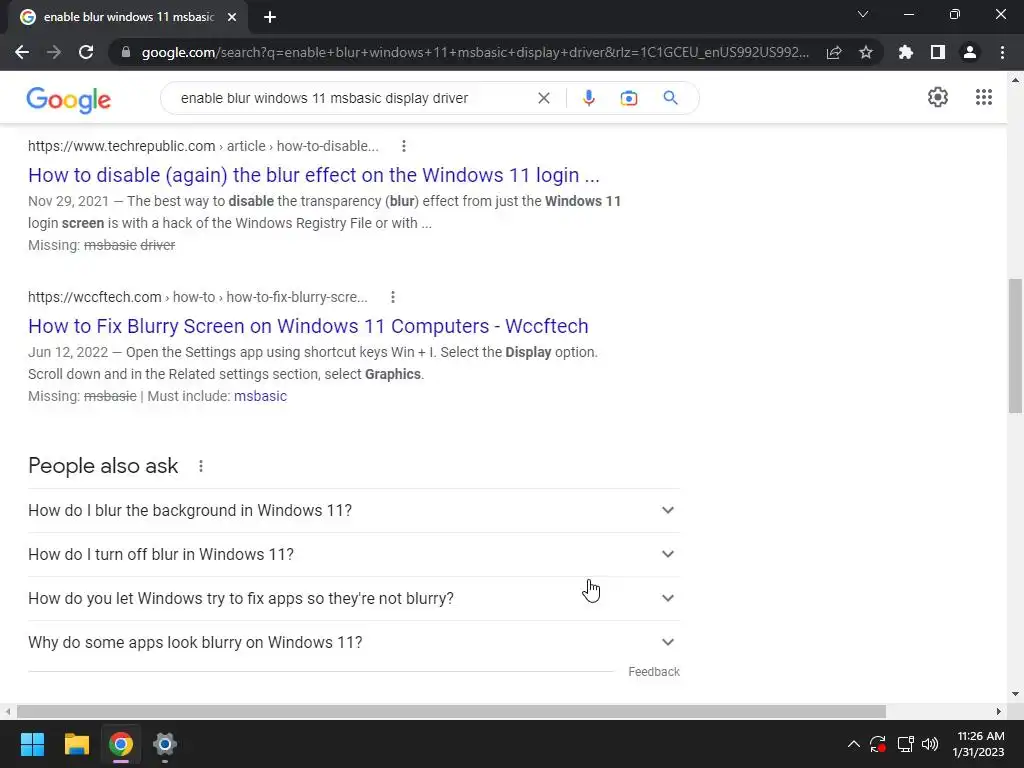Image resolution: width=1024 pixels, height=768 pixels.
Task: Bookmark this tab with star icon
Action: click(x=866, y=52)
